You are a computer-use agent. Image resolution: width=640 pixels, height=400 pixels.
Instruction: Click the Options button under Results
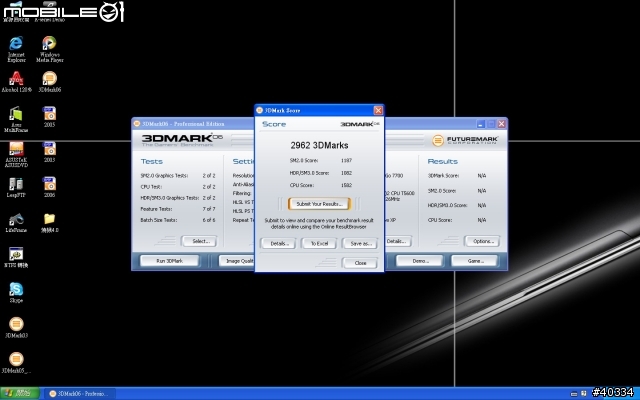click(482, 241)
